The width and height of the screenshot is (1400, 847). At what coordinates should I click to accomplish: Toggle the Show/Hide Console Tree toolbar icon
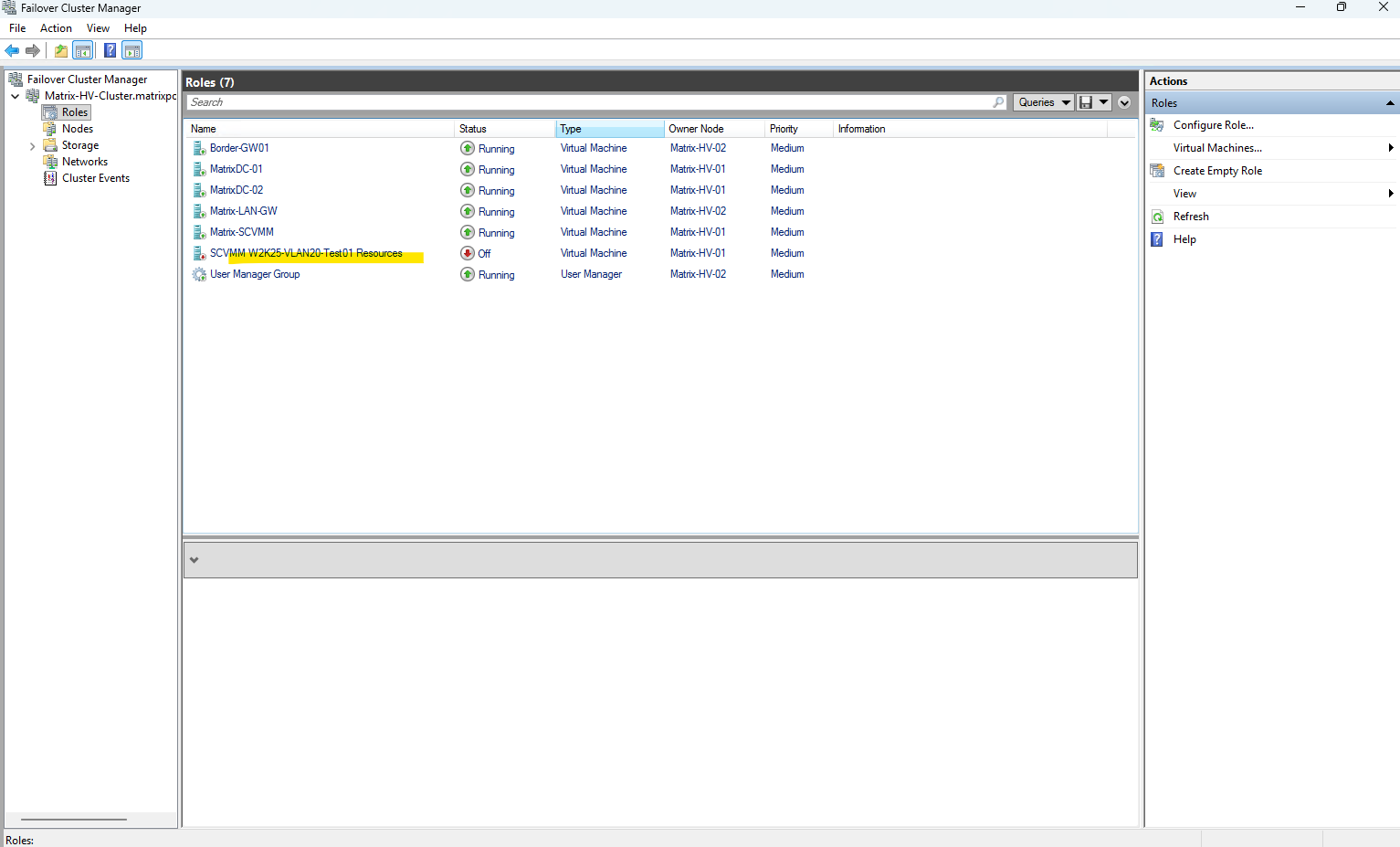click(x=83, y=51)
